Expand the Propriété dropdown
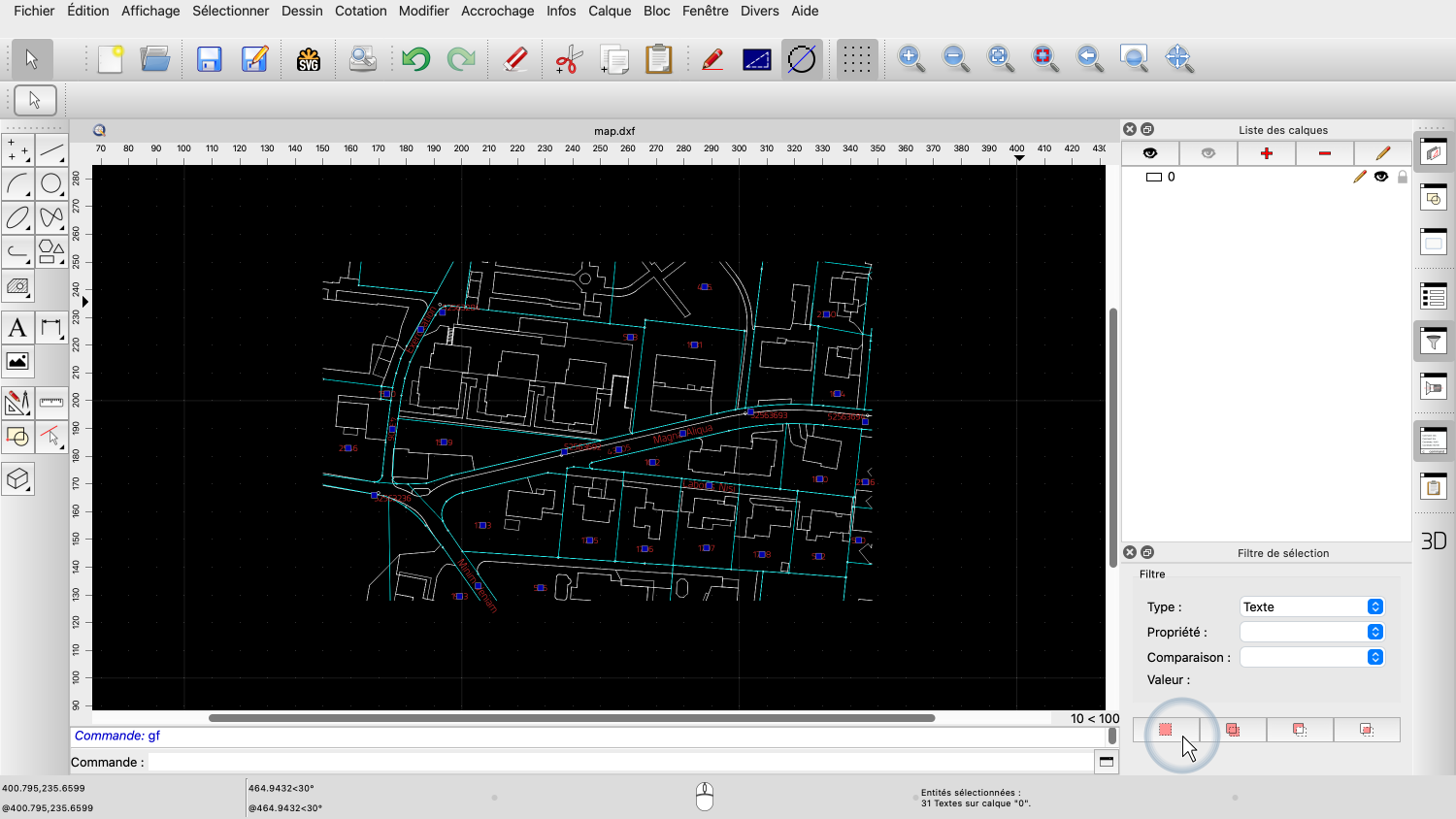 point(1311,632)
